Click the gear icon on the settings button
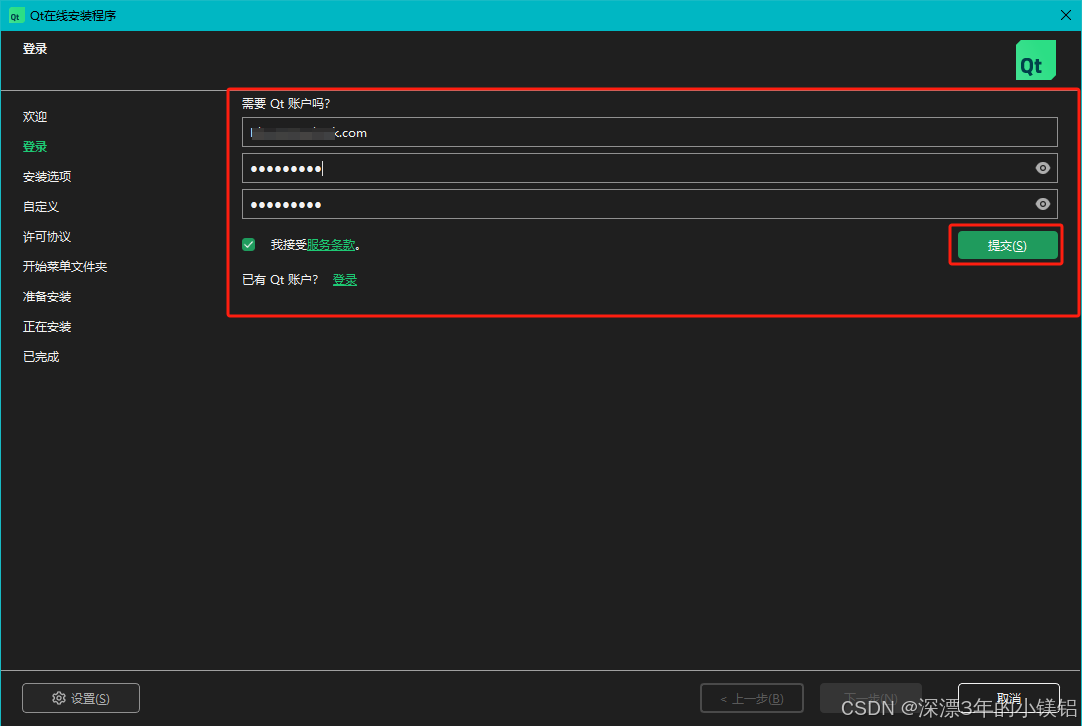1082x726 pixels. tap(59, 698)
